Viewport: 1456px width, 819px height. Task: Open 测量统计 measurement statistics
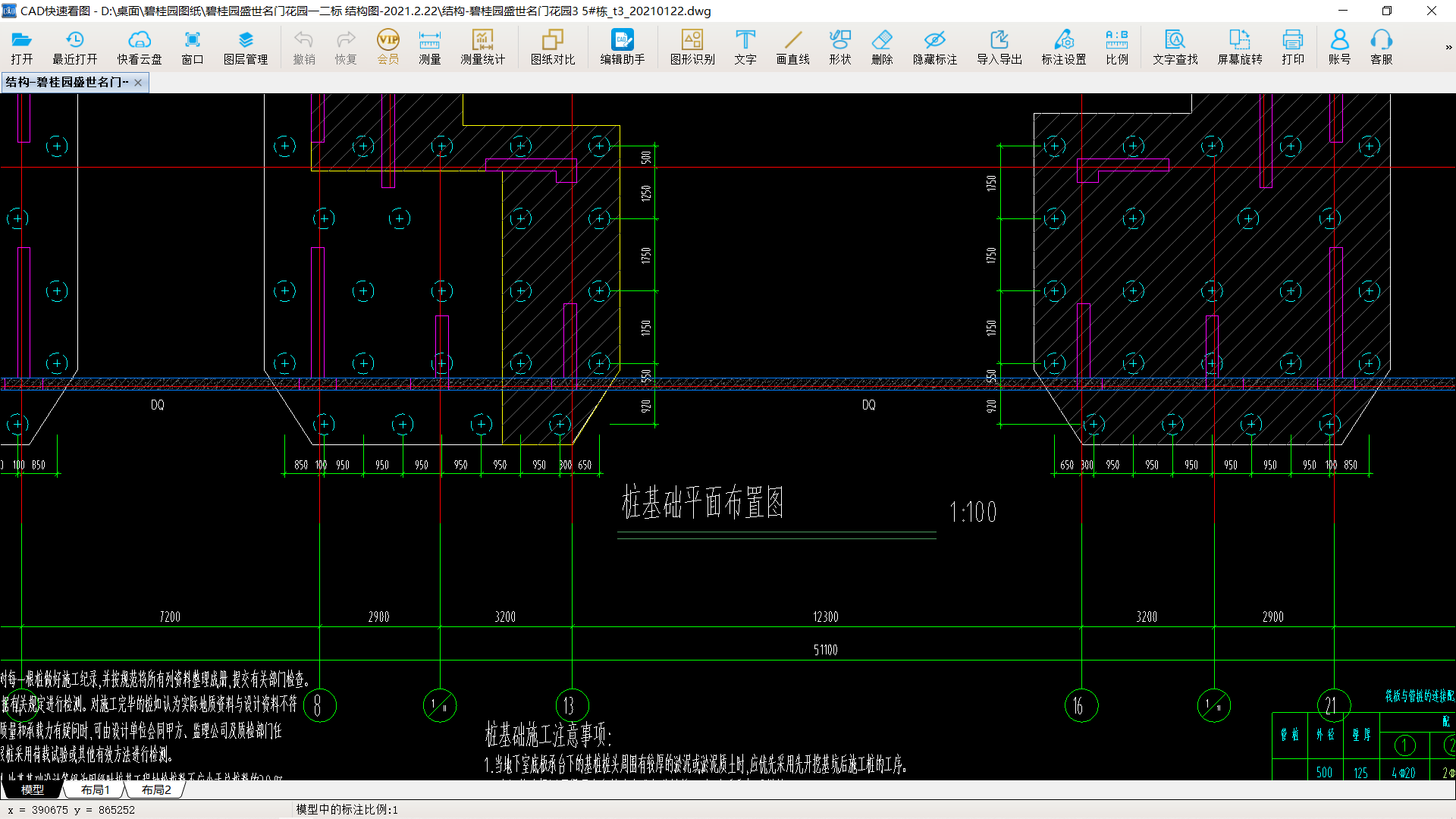tap(482, 47)
